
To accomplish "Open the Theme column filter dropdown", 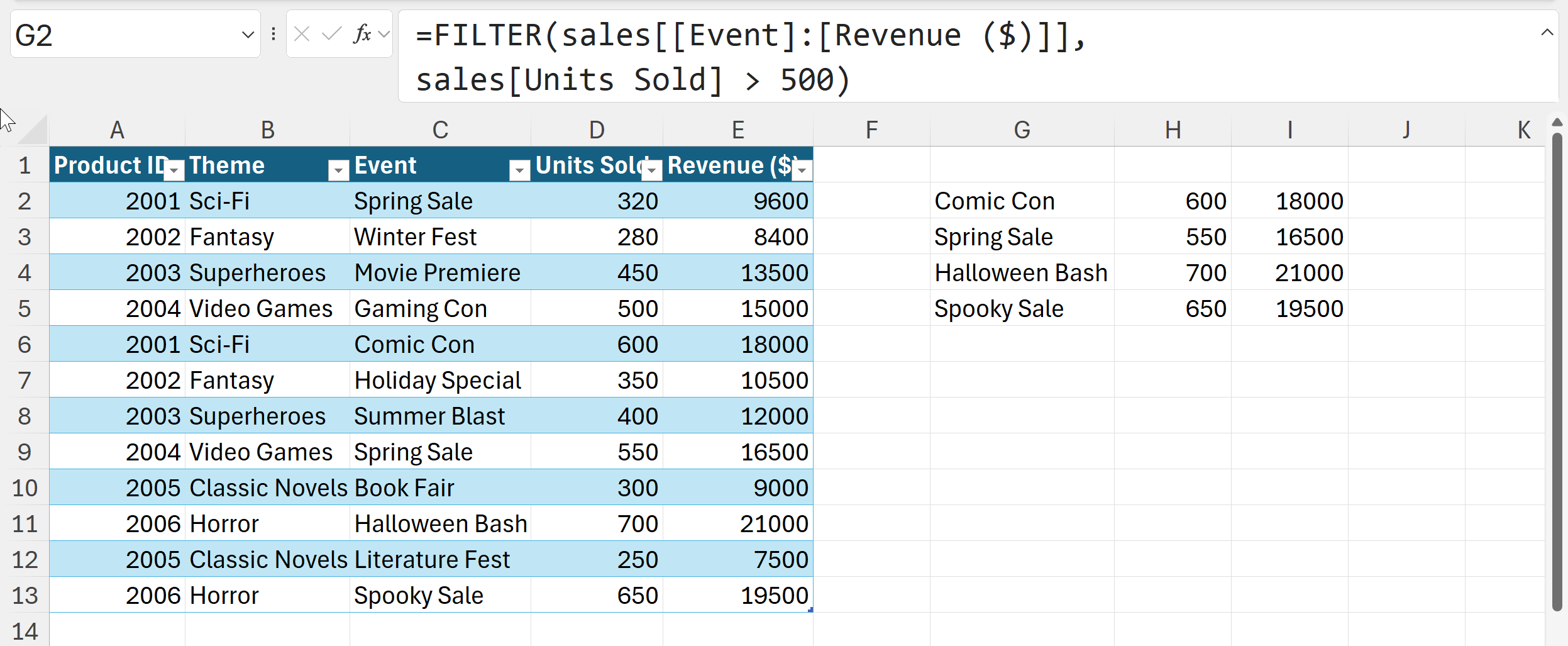I will pos(339,170).
